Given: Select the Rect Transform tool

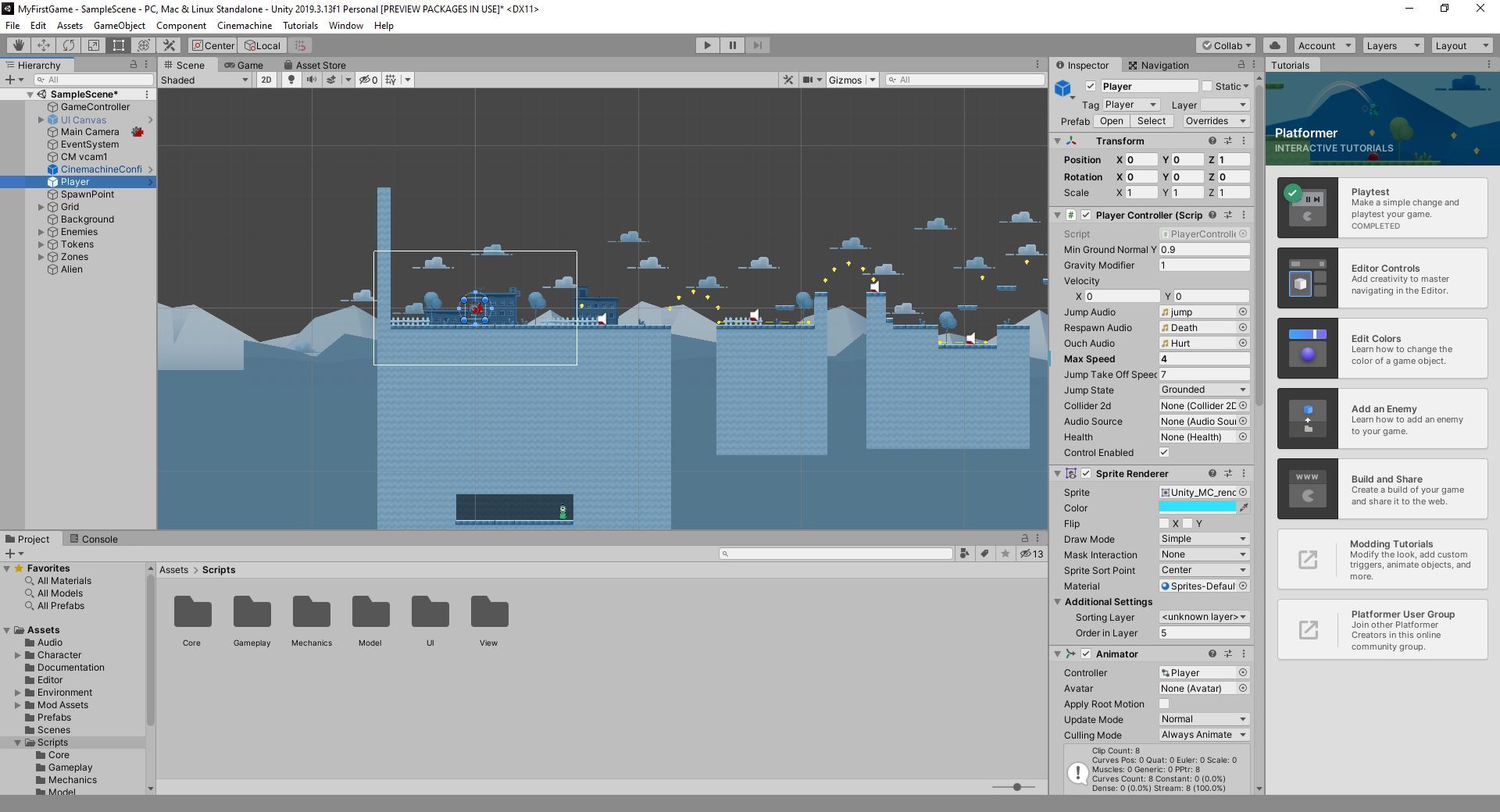Looking at the screenshot, I should (x=119, y=45).
